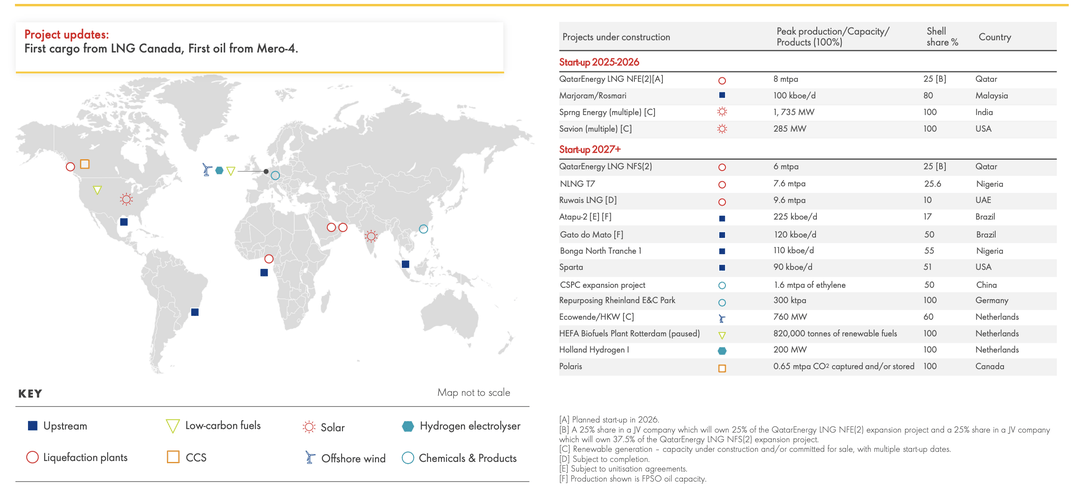Select the 'Start-up 2027+' section heading
Image resolution: width=1080 pixels, height=489 pixels.
click(592, 149)
